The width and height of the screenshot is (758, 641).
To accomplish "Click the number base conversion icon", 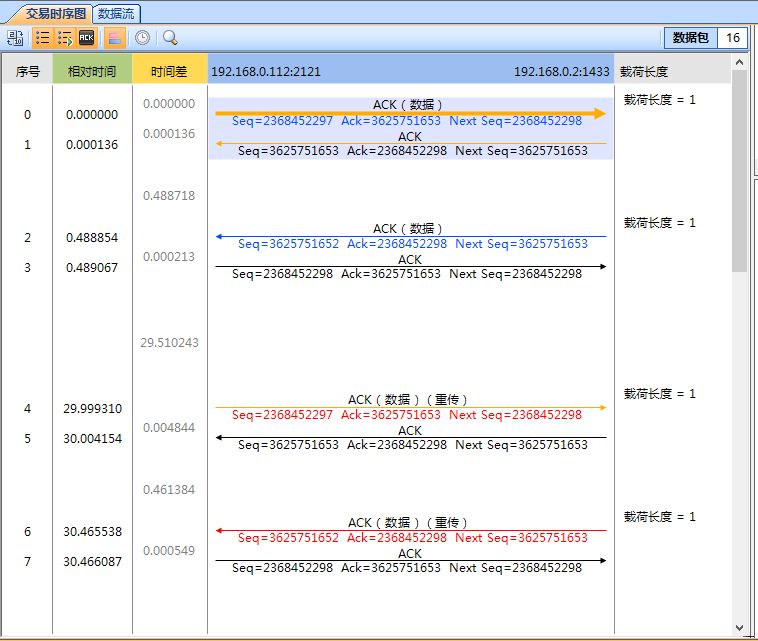I will point(15,38).
